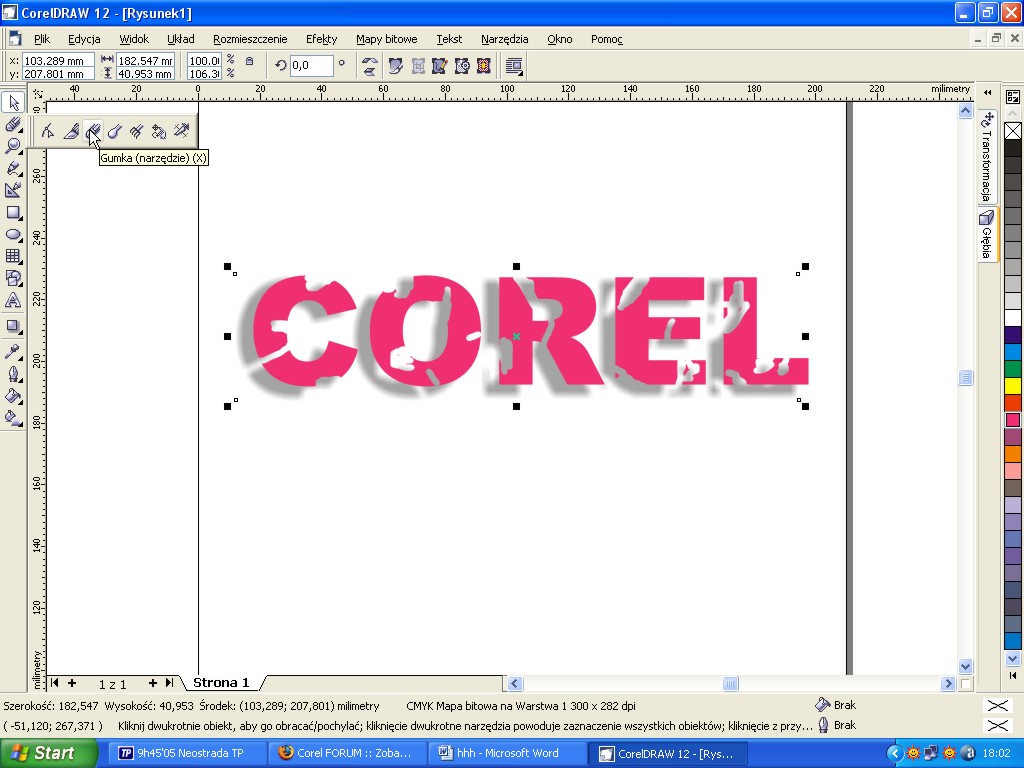The height and width of the screenshot is (768, 1024).
Task: Choose the Eyedropper tool
Action: 13,351
